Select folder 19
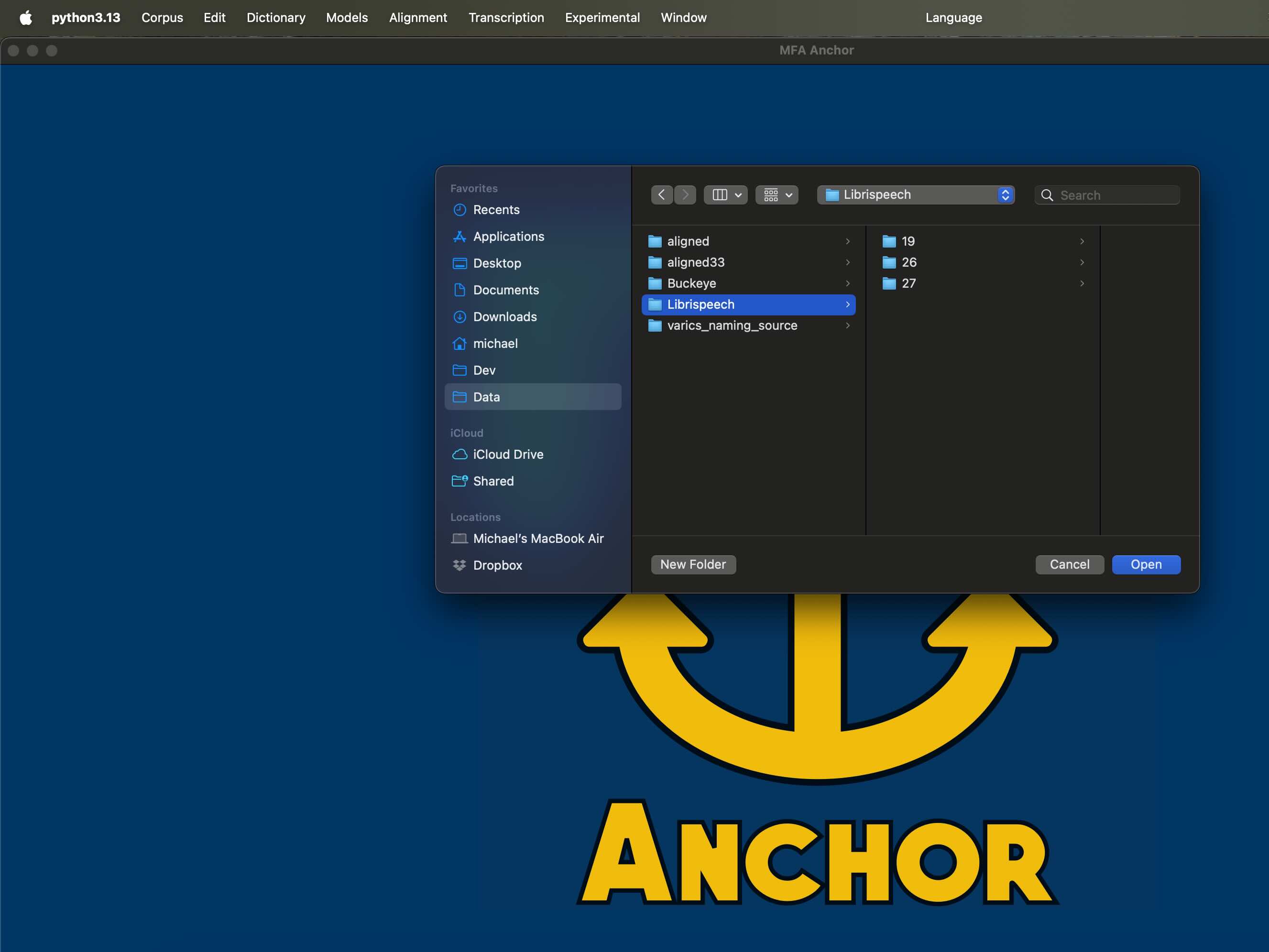The image size is (1269, 952). click(983, 241)
